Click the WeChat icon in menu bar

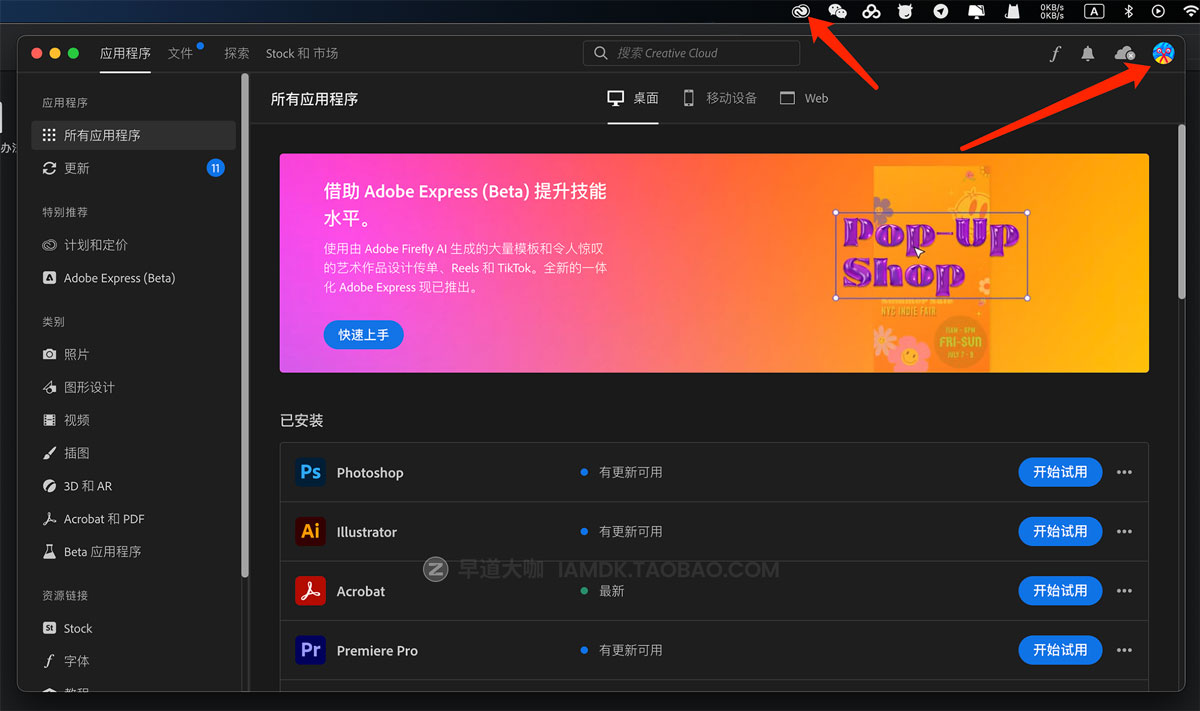(837, 11)
